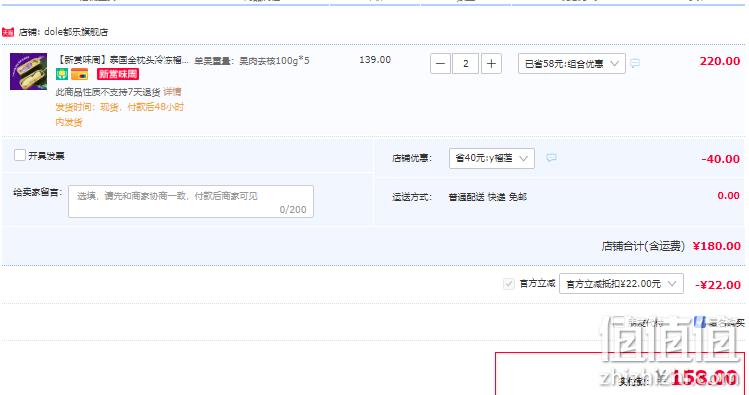
Task: Click the red 新赏味周 promotion tag
Action: (118, 74)
